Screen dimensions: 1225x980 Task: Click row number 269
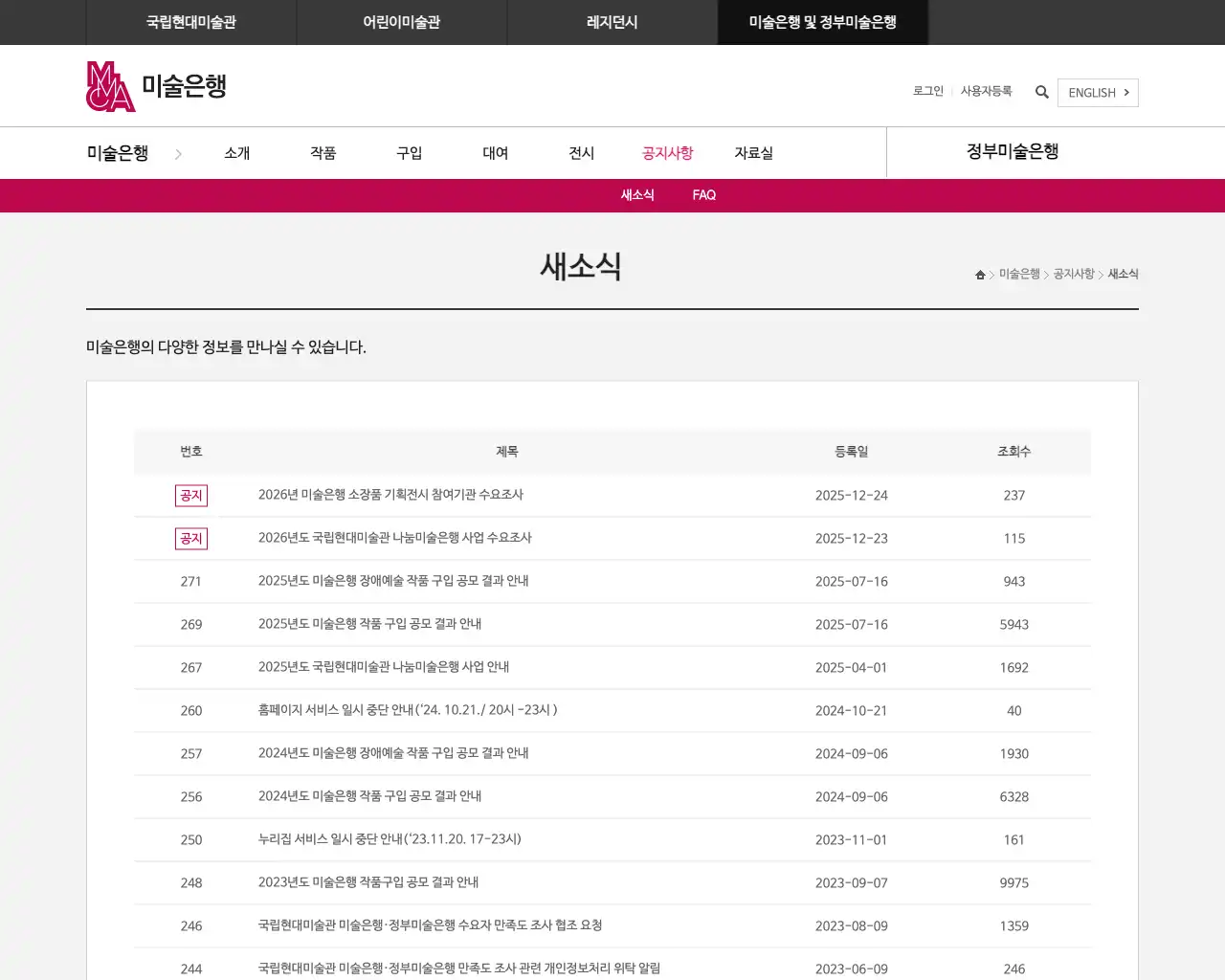(191, 625)
